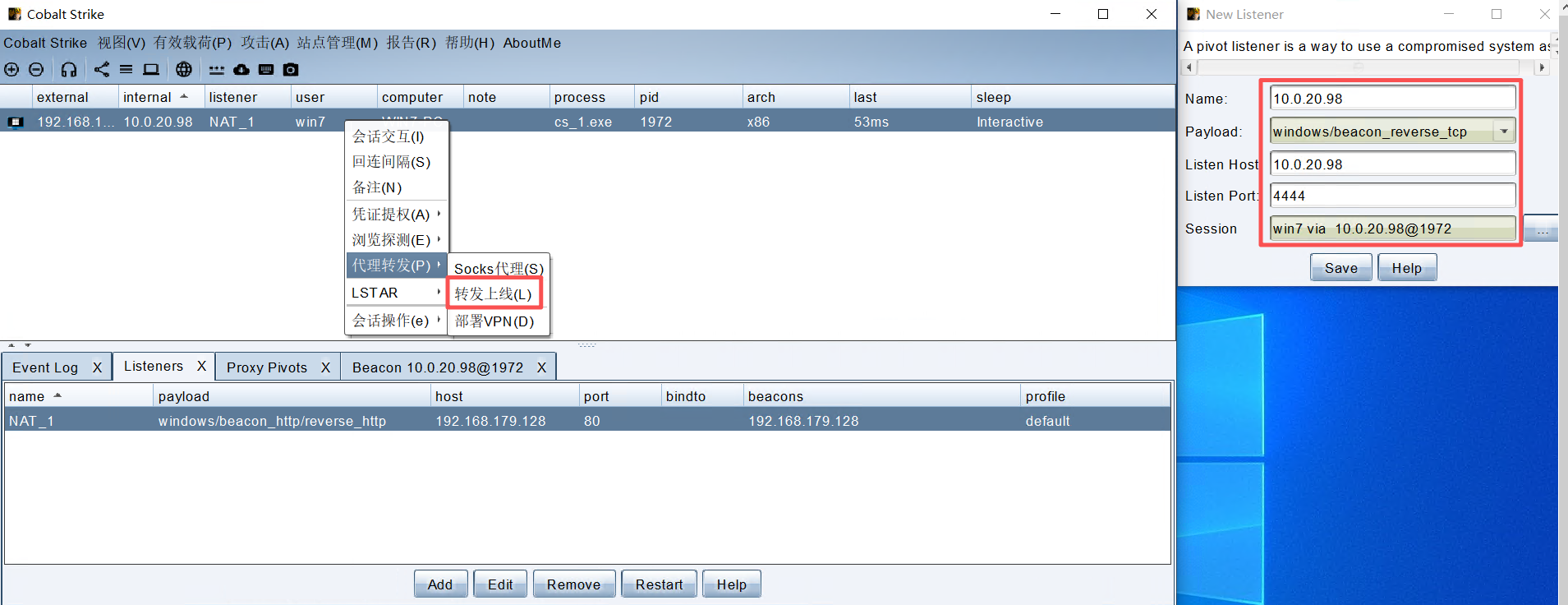Open the Cobalt Strike menu
Viewport: 1568px width, 605px height.
[45, 43]
